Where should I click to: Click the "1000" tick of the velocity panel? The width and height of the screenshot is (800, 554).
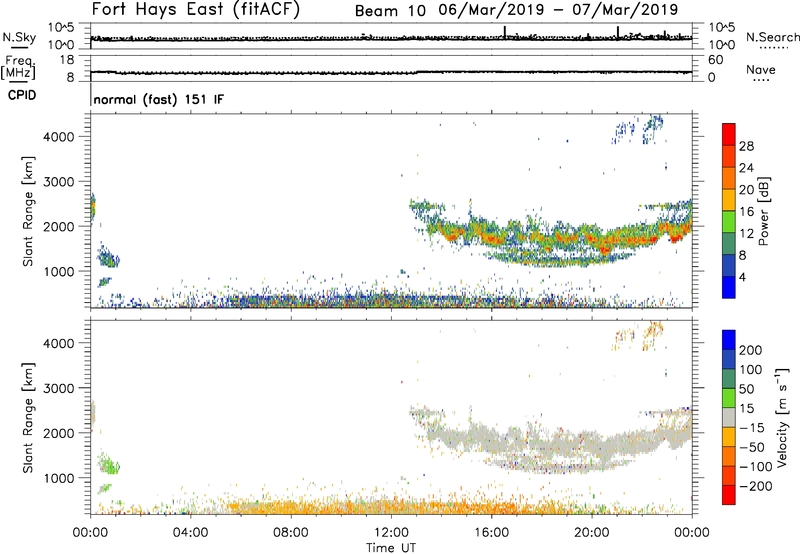click(x=59, y=478)
